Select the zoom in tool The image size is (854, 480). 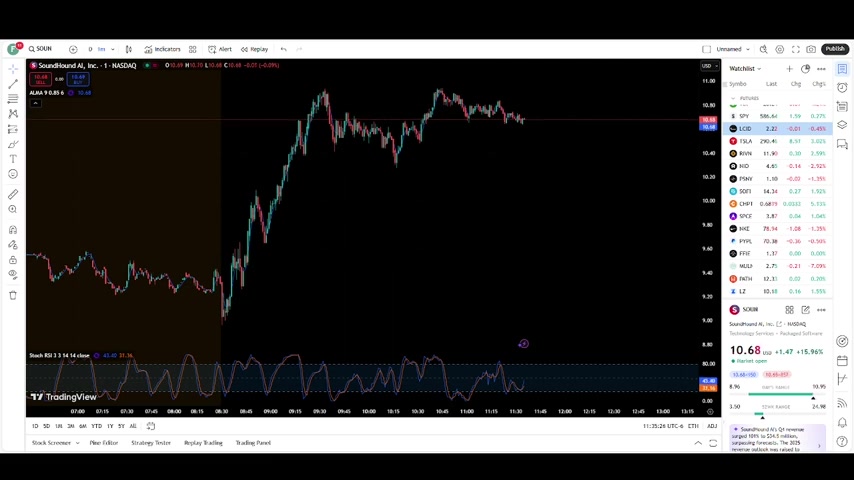13,210
